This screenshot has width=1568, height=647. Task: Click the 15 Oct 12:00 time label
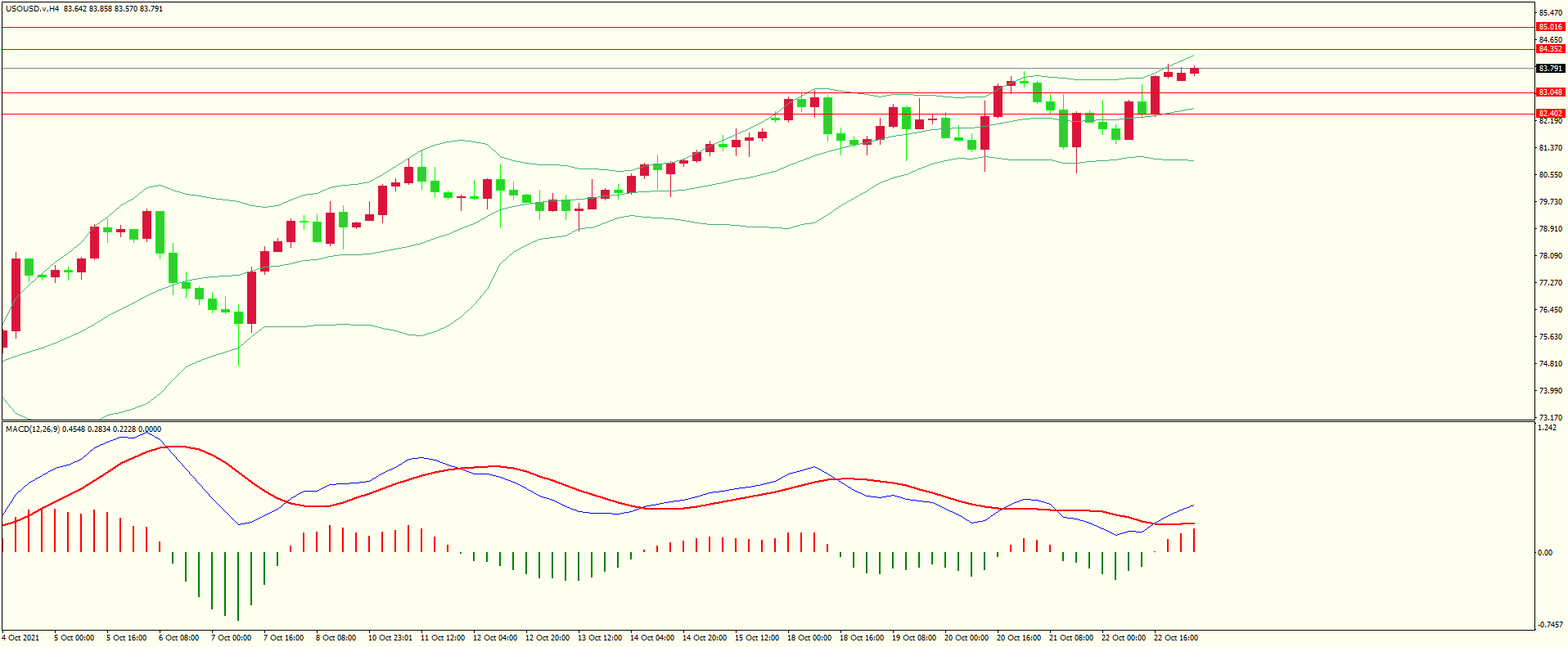click(757, 638)
